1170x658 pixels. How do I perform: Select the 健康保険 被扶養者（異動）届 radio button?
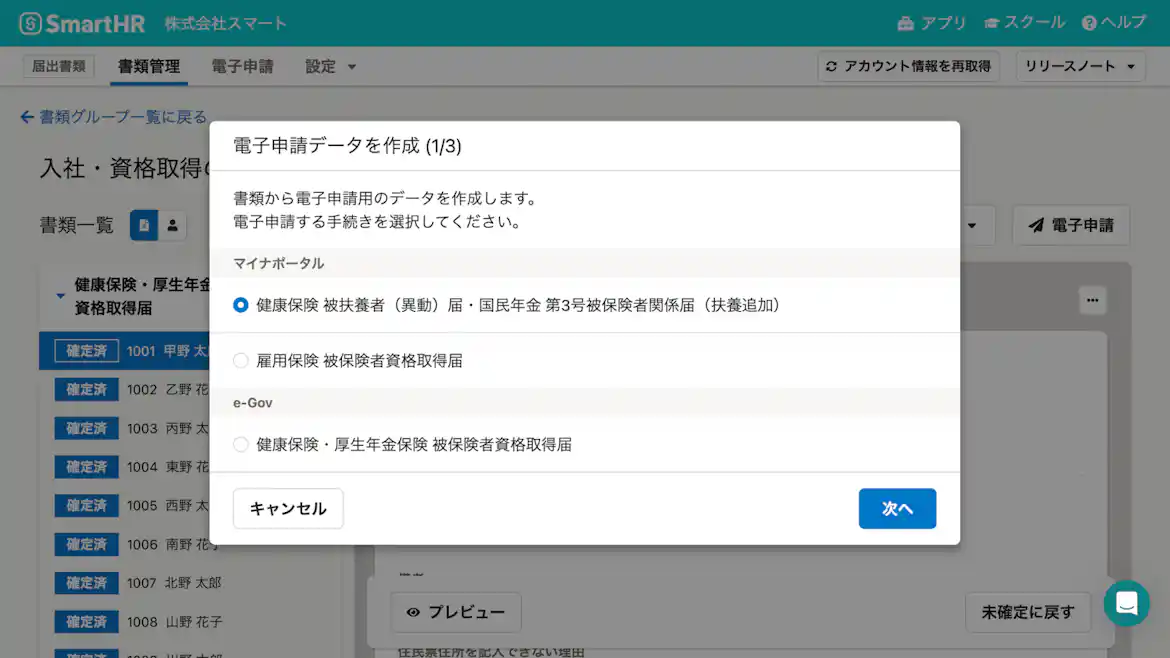tap(241, 305)
